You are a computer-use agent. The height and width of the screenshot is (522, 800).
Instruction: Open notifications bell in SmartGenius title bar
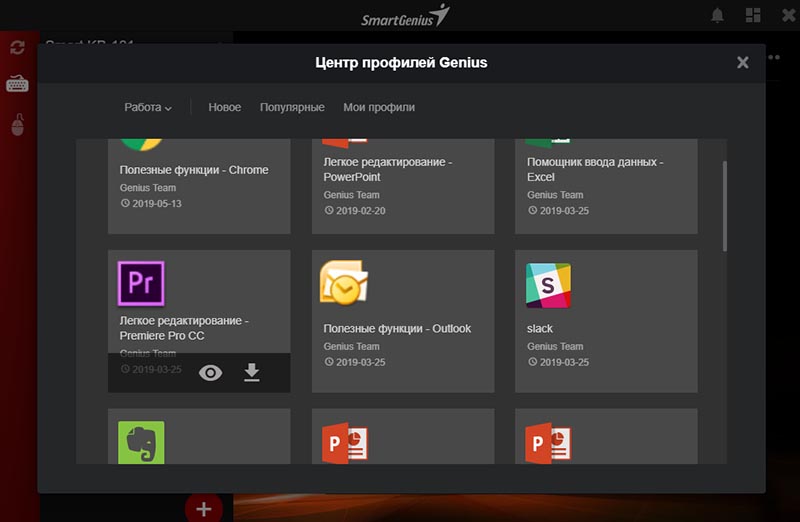717,15
